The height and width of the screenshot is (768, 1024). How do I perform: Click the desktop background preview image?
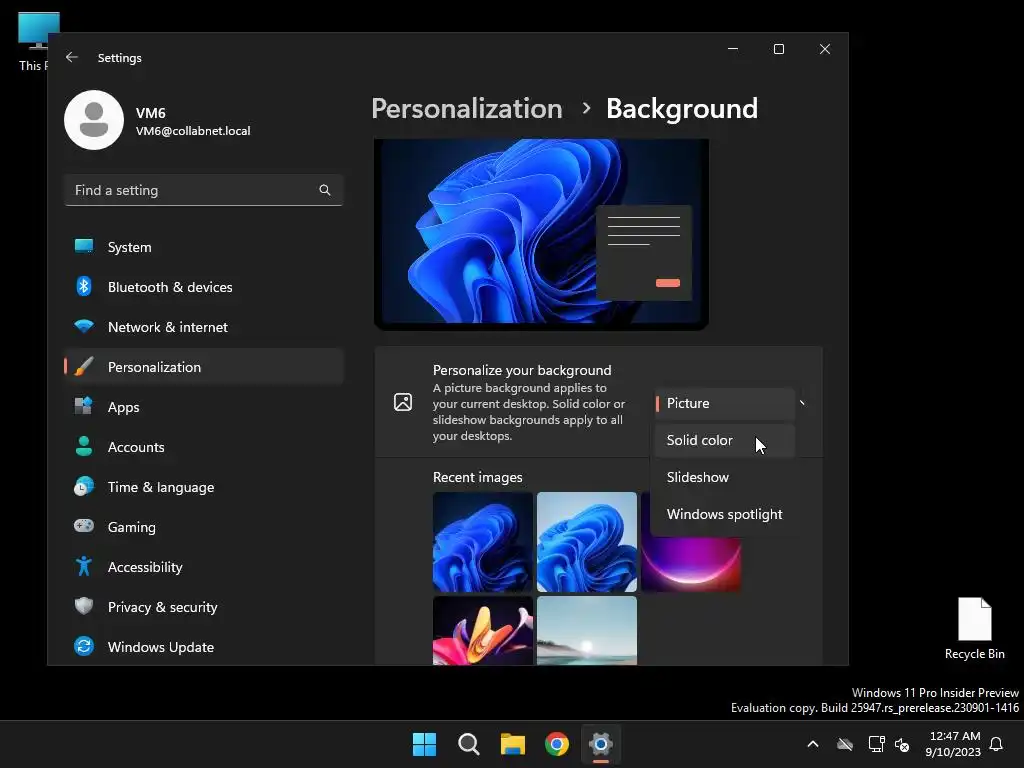coord(541,232)
